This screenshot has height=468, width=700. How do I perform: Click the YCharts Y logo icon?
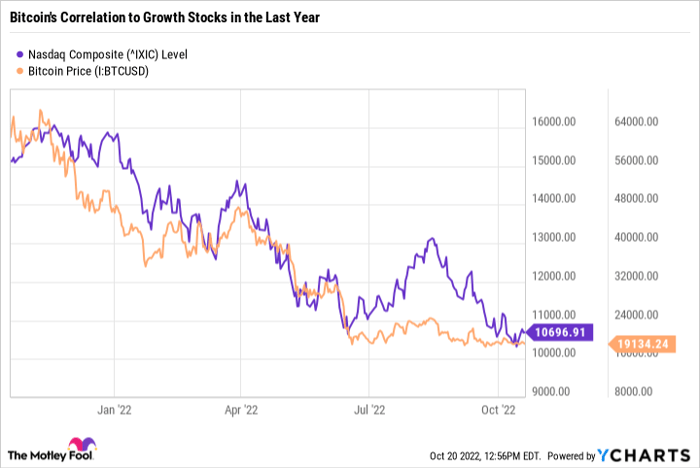[x=607, y=456]
